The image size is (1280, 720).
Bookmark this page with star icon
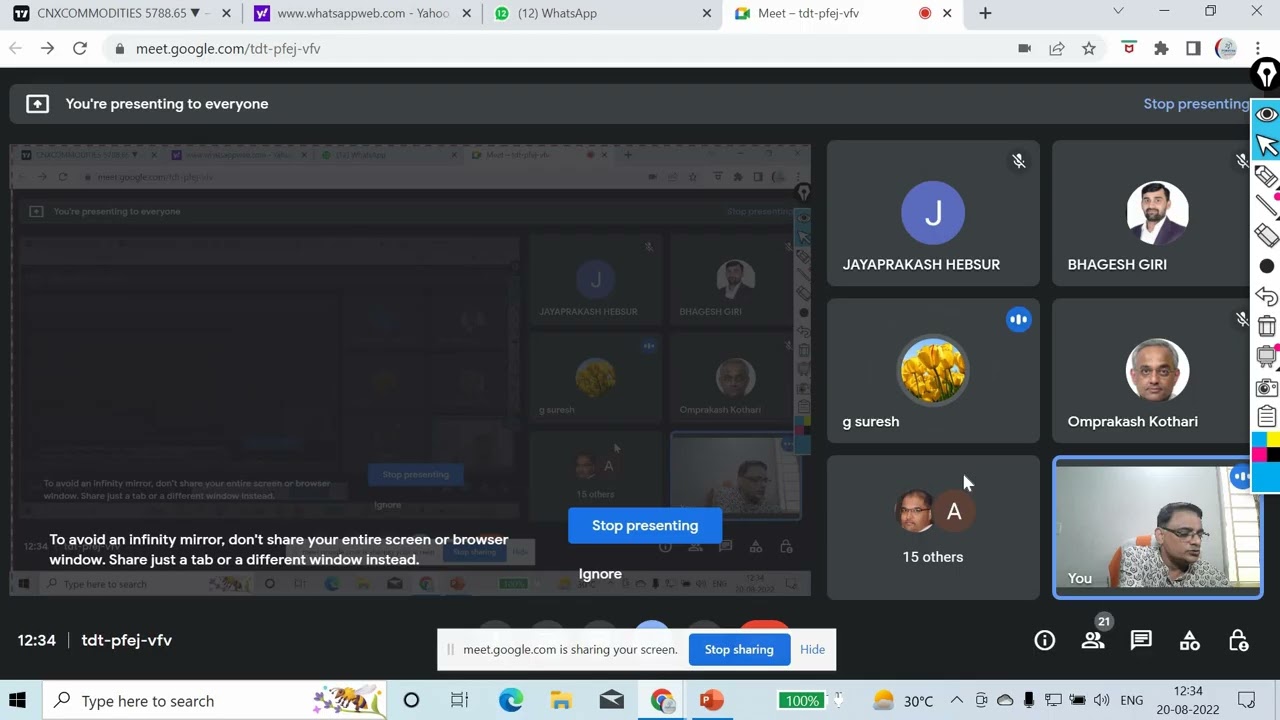point(1088,48)
